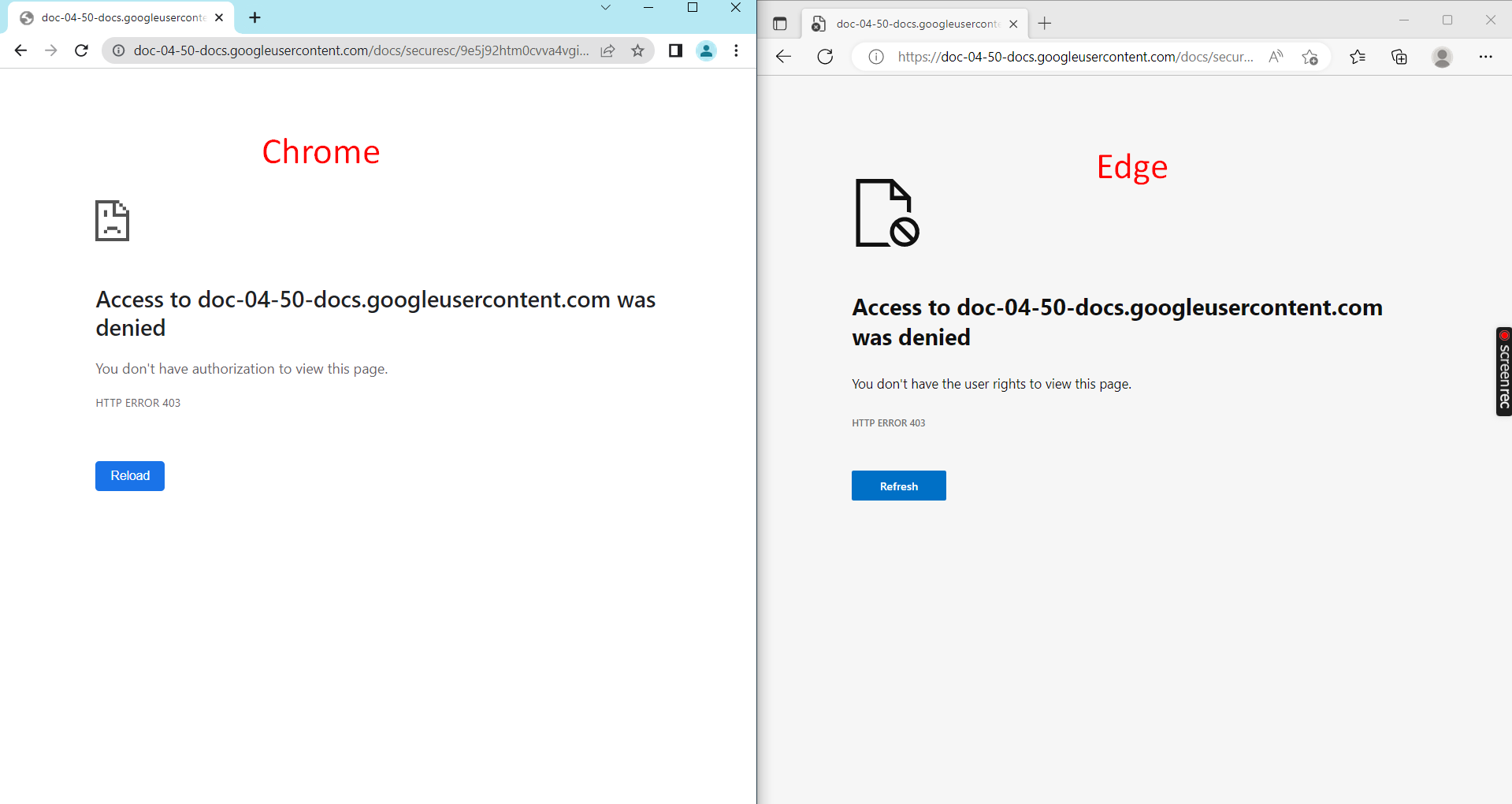This screenshot has height=804, width=1512.
Task: Open the Chrome profile avatar
Action: click(x=705, y=50)
